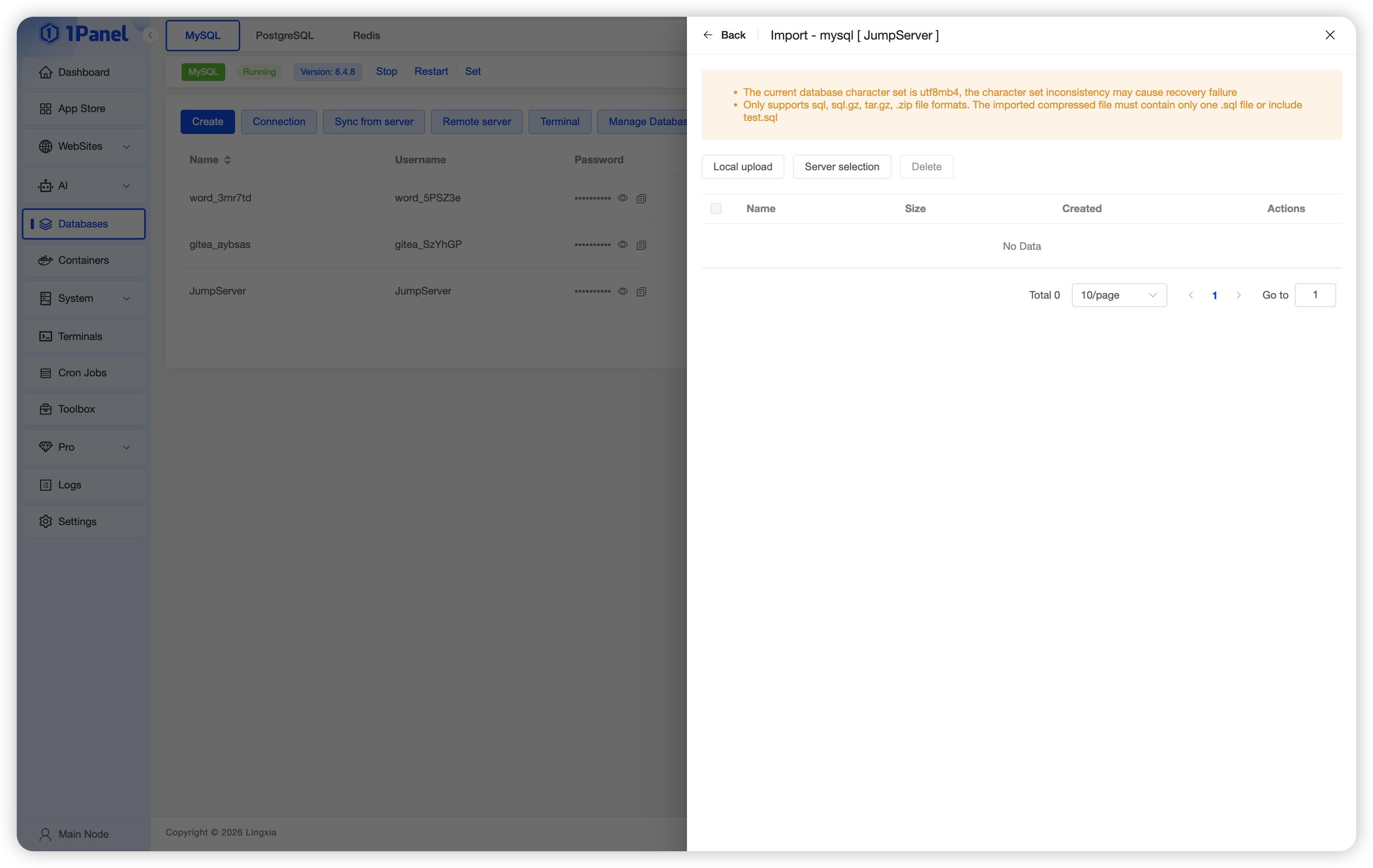The width and height of the screenshot is (1373, 868).
Task: Click the Cron Jobs calendar icon
Action: (45, 373)
